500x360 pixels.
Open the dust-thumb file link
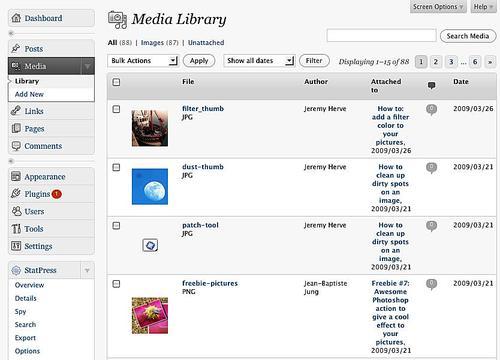point(203,167)
